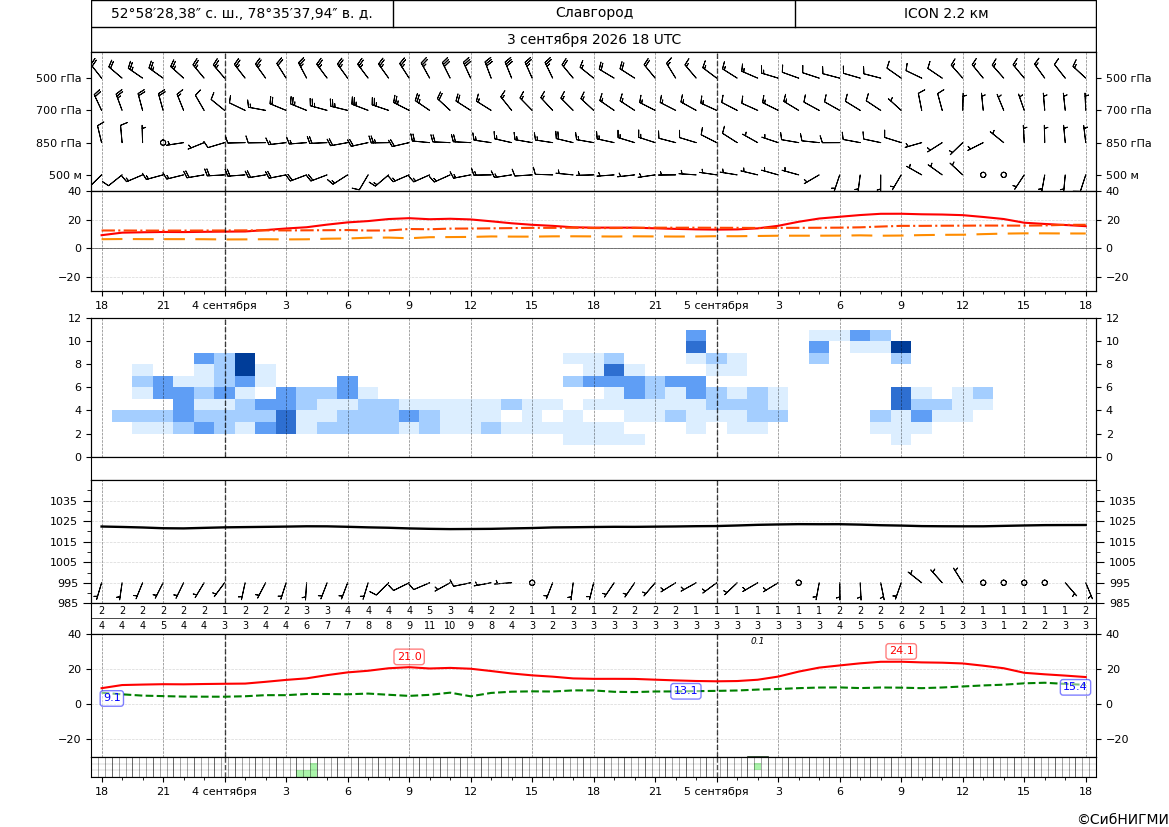1169x827 pixels.
Task: Click the blue 9.1 minimum temperature label
Action: click(112, 698)
